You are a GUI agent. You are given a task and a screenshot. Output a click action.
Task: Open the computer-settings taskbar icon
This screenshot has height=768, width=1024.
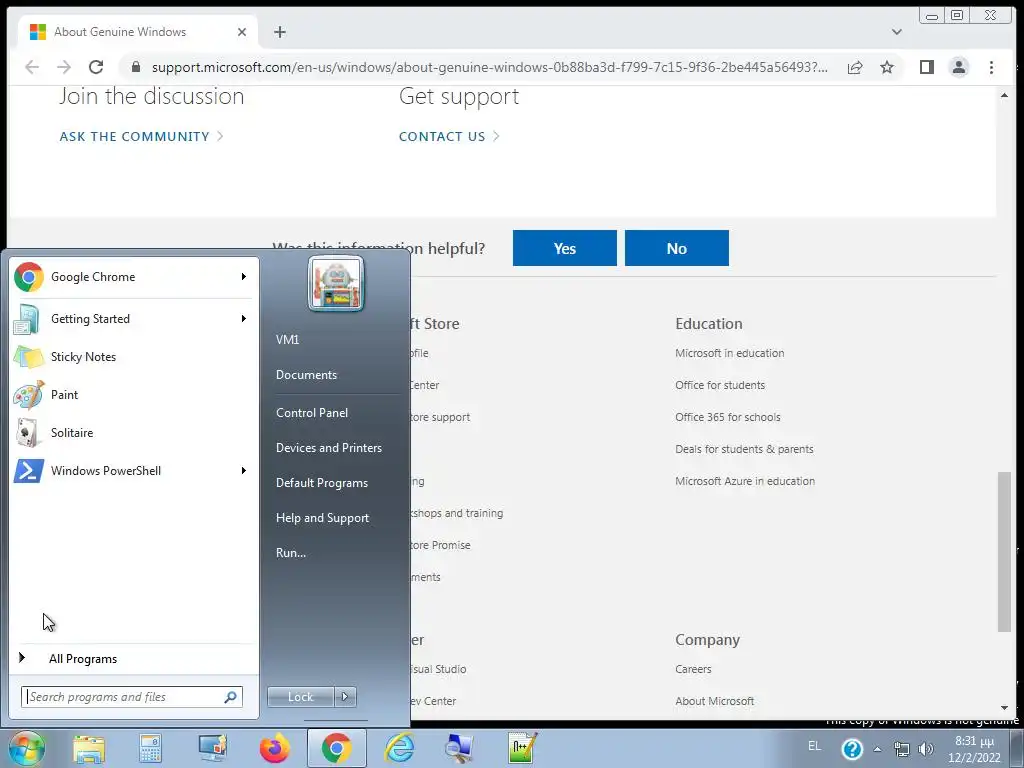pos(213,748)
